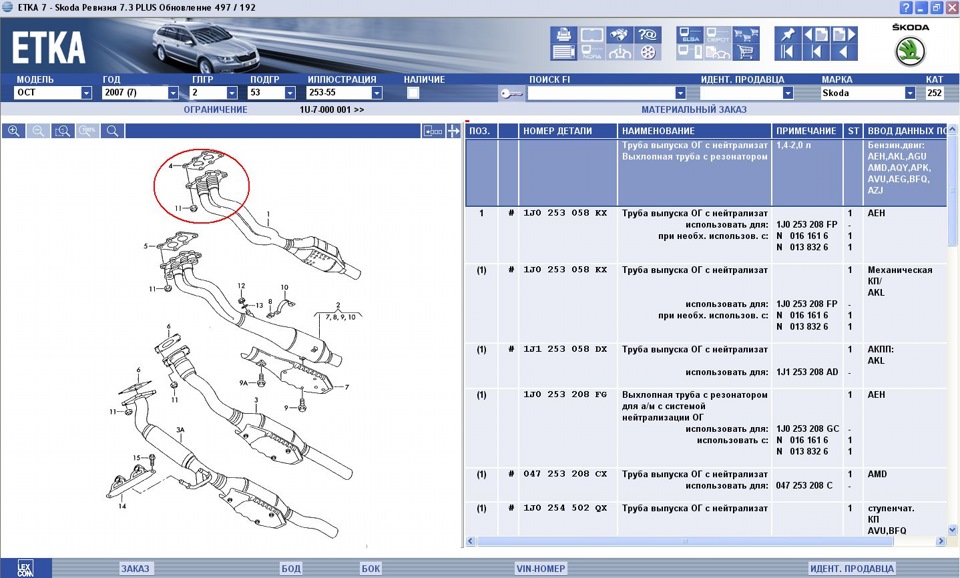The height and width of the screenshot is (578, 960).
Task: Click the НОМЕР ДЕТАЛИ column header
Action: 568,130
